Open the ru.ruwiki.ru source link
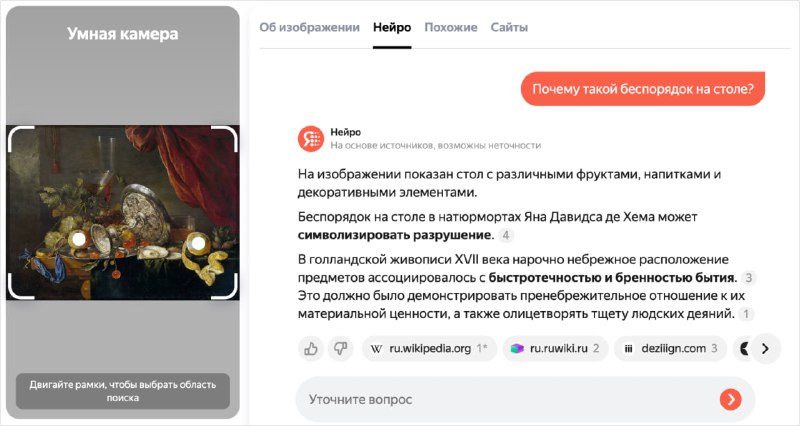Screen dimensions: 800x426 tap(556, 349)
